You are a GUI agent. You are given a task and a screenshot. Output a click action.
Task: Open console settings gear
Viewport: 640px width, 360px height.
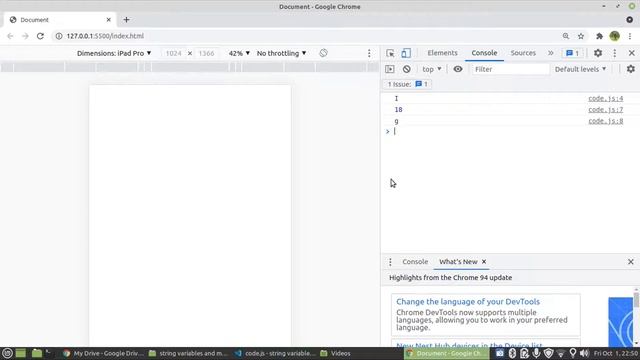pyautogui.click(x=631, y=69)
